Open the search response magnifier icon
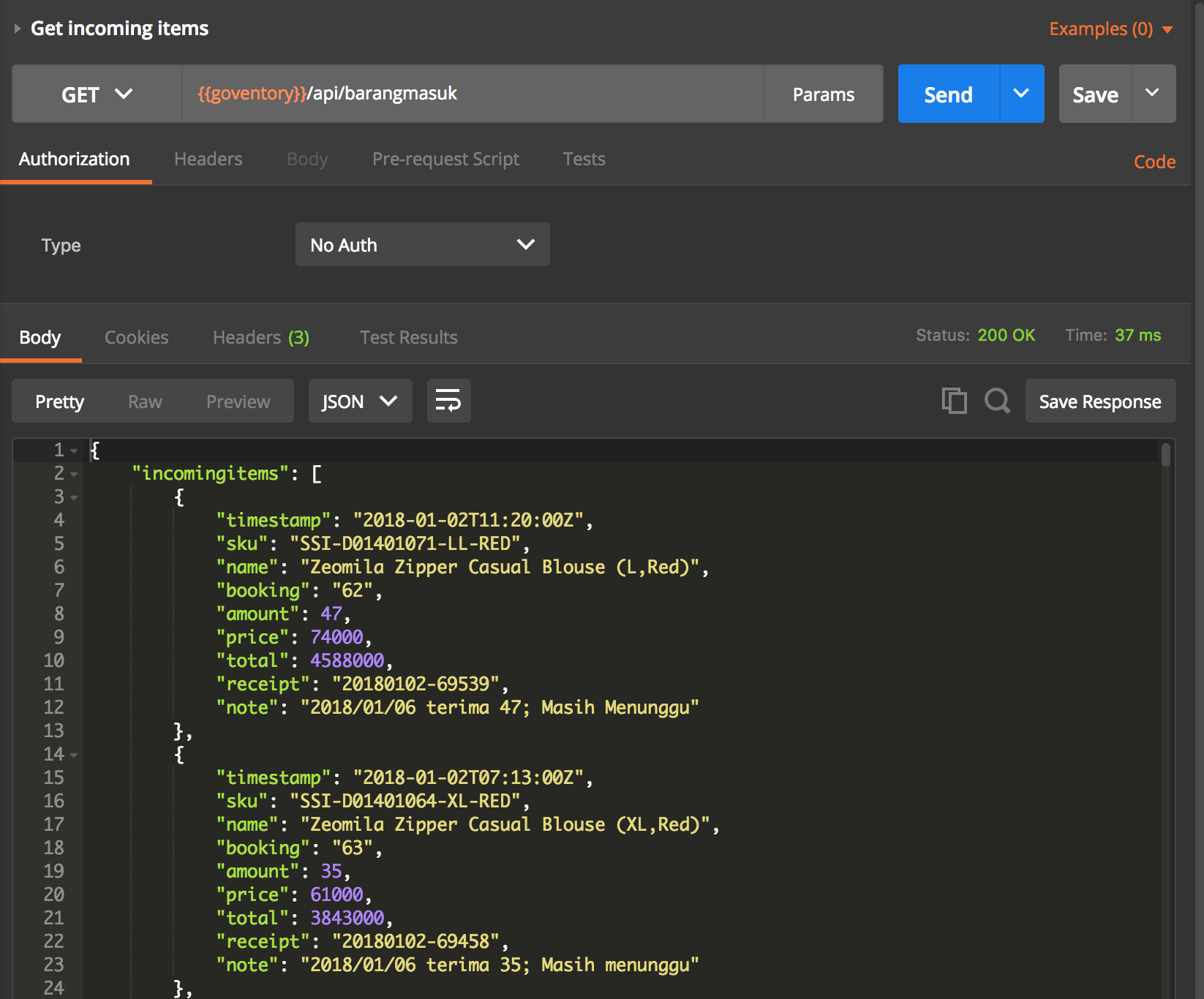Screen dimensions: 1204x999 coord(997,401)
